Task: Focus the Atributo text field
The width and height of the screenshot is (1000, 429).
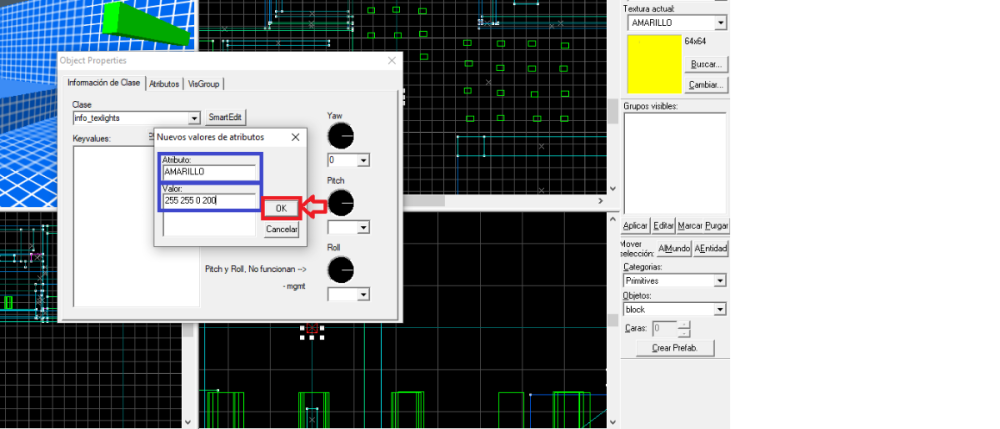Action: tap(209, 171)
